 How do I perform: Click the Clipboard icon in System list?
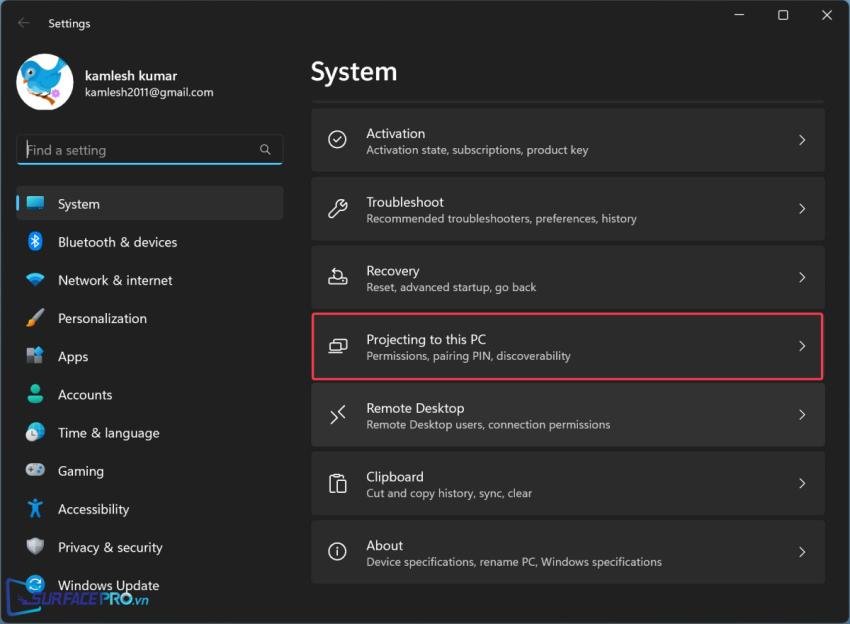point(338,484)
